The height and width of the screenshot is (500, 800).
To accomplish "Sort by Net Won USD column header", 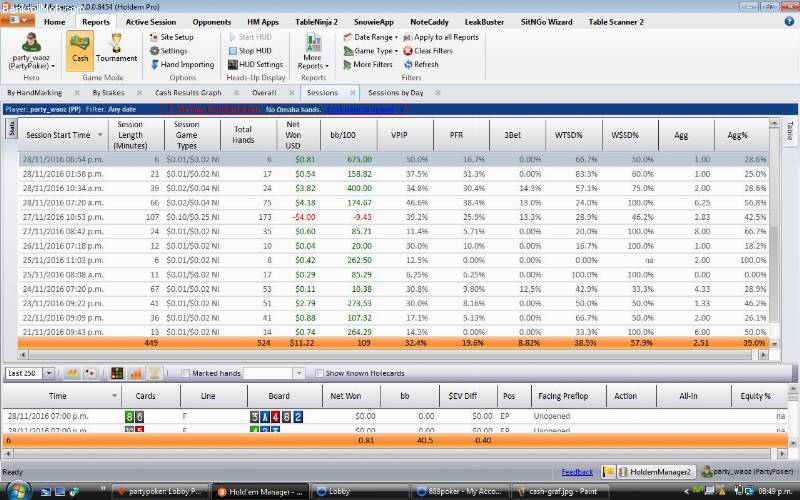I will 298,135.
